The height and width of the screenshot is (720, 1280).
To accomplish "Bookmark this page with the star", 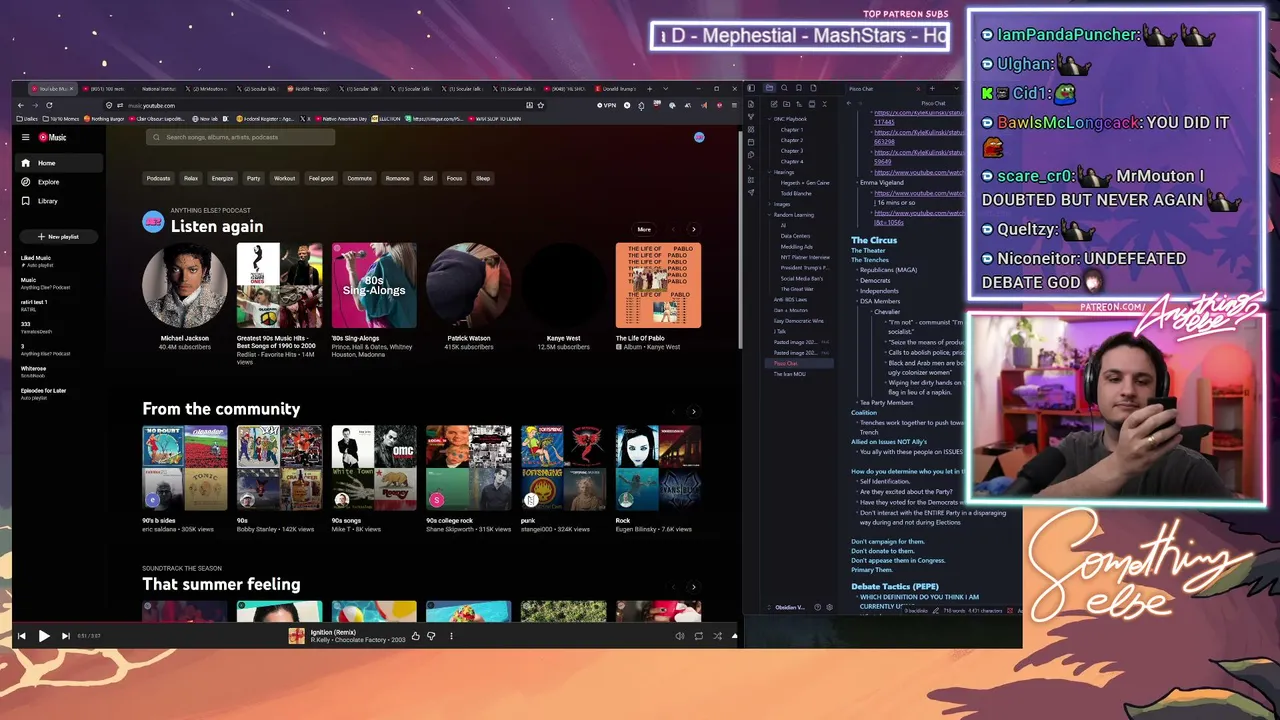I will pos(541,105).
